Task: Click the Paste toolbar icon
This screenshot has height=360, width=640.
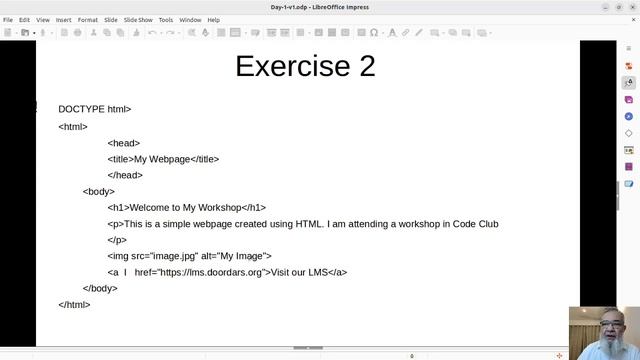Action: pyautogui.click(x=120, y=33)
